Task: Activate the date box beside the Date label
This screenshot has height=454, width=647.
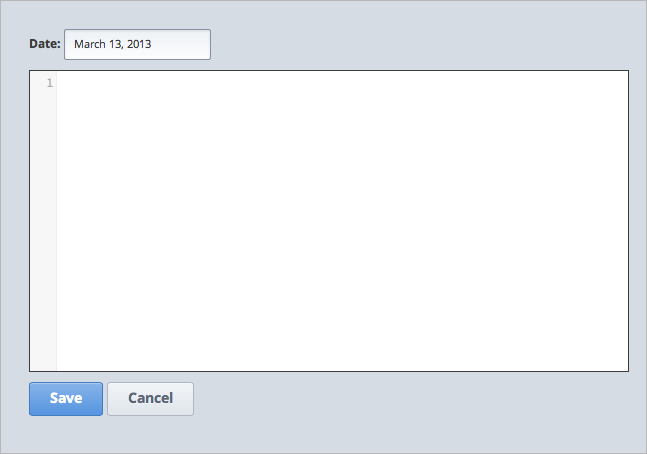Action: point(137,44)
